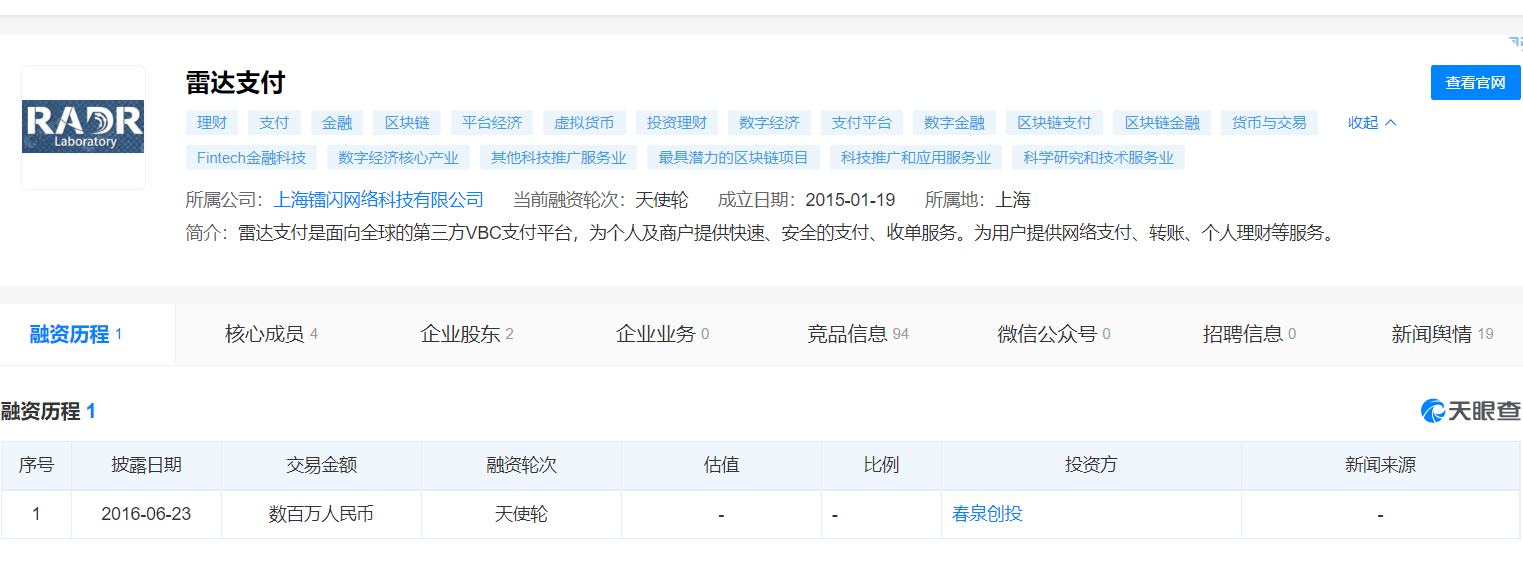Switch to the 微信公众号 tab
Image resolution: width=1523 pixels, height=574 pixels.
[x=1054, y=334]
